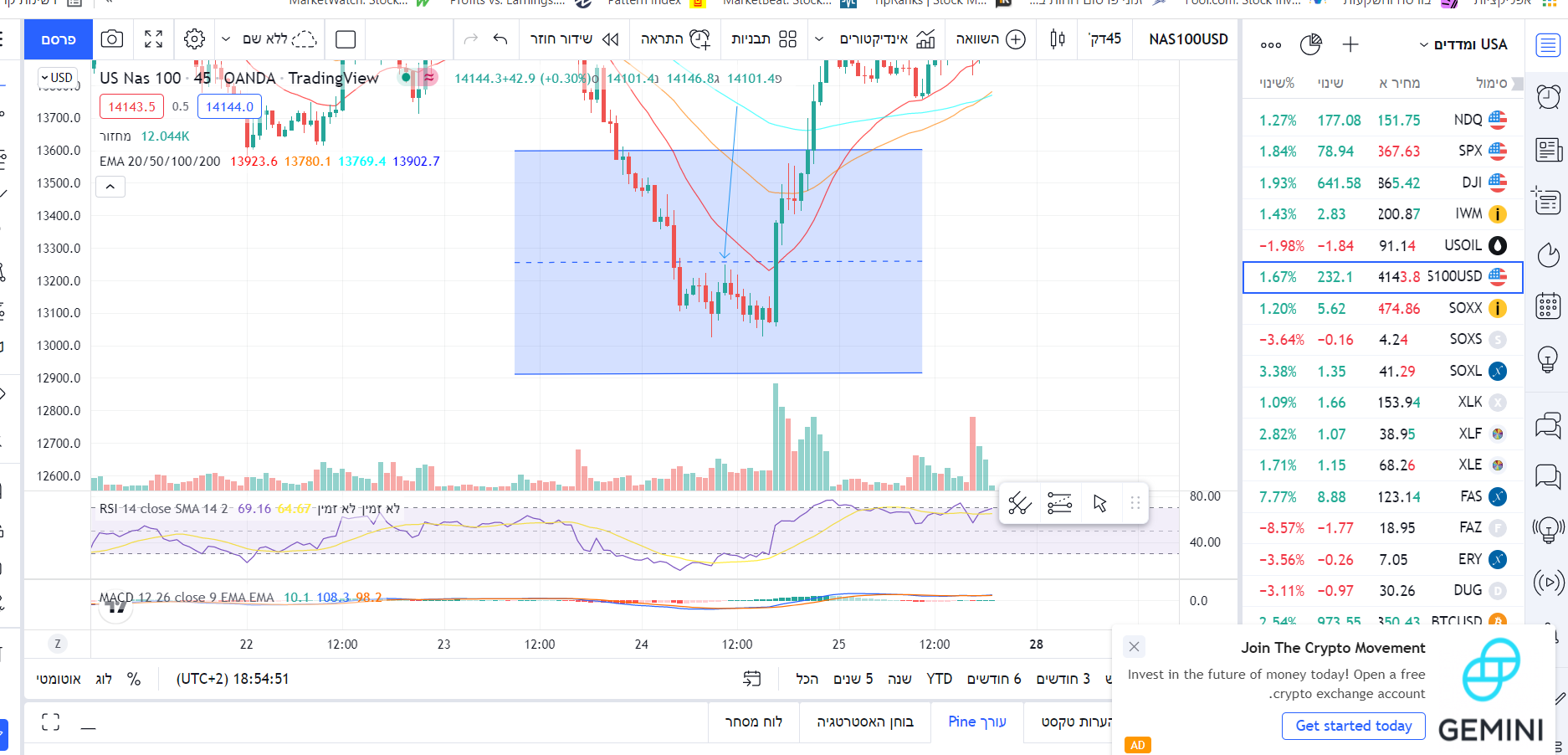Switch to the בוחן האסטרטגיה tab

point(865,722)
